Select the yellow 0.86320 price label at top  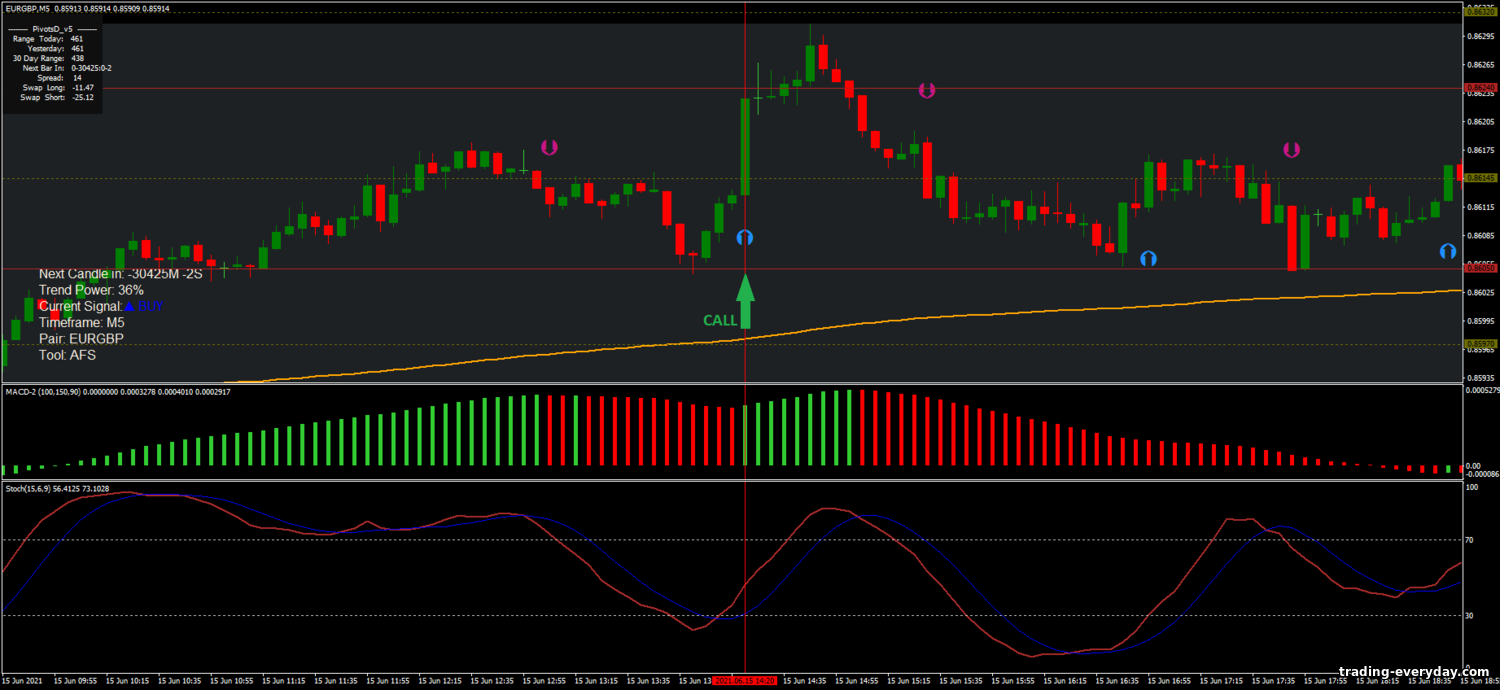tap(1480, 12)
